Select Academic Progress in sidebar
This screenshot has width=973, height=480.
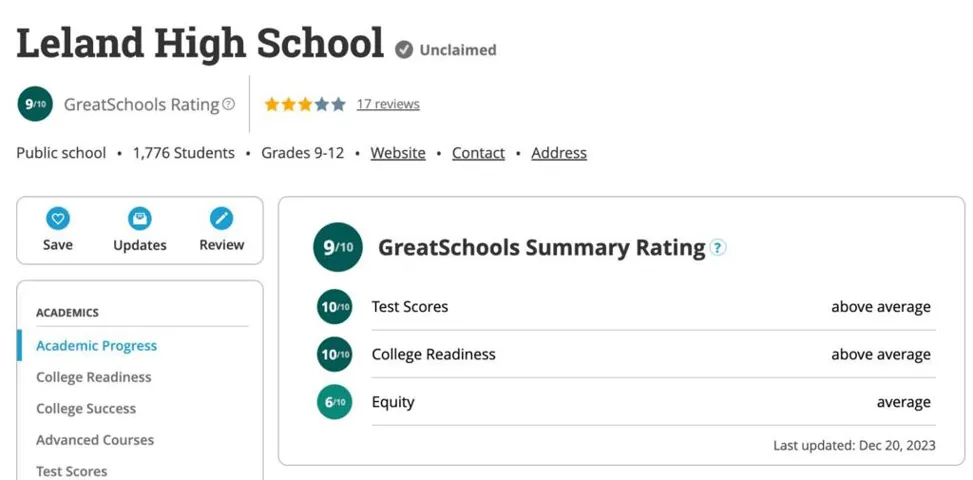coord(96,345)
